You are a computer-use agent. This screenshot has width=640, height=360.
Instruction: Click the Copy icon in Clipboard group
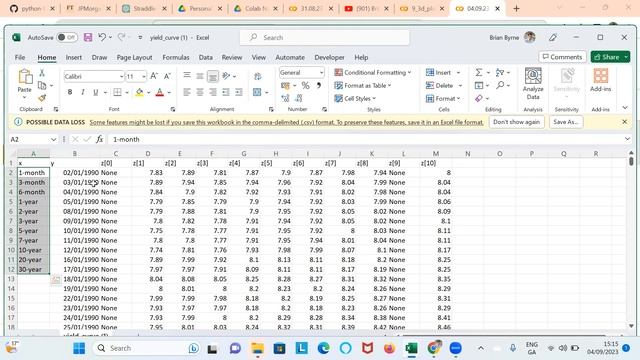42,85
